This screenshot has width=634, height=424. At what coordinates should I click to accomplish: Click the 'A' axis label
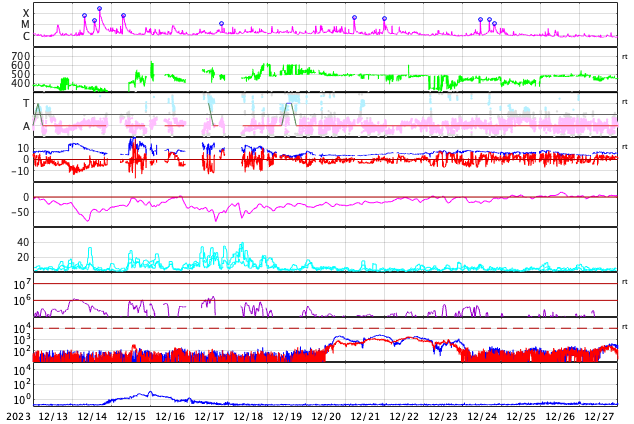tap(26, 127)
